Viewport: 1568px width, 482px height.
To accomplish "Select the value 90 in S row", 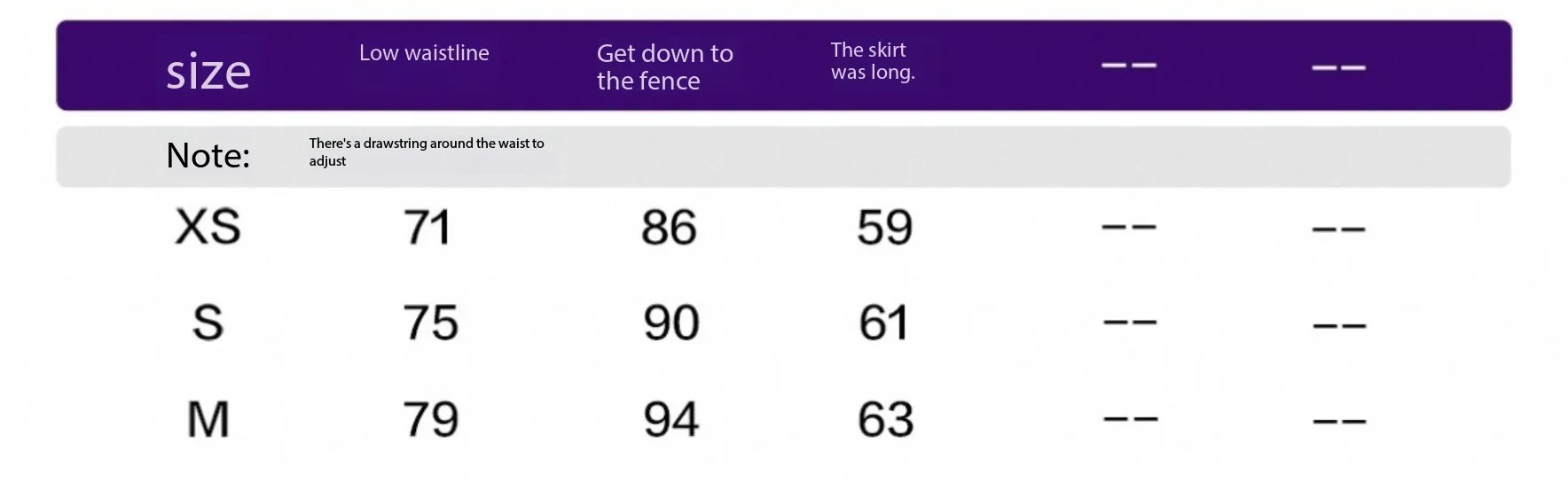I will 671,323.
